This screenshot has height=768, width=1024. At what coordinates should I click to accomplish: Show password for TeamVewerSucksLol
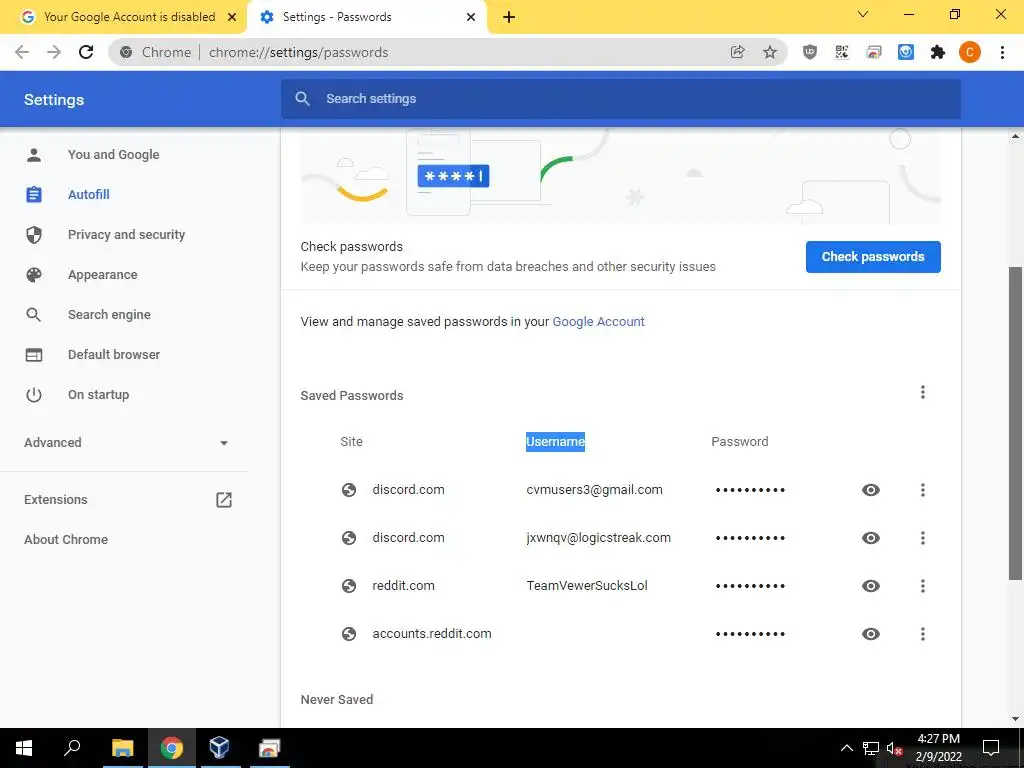point(871,586)
